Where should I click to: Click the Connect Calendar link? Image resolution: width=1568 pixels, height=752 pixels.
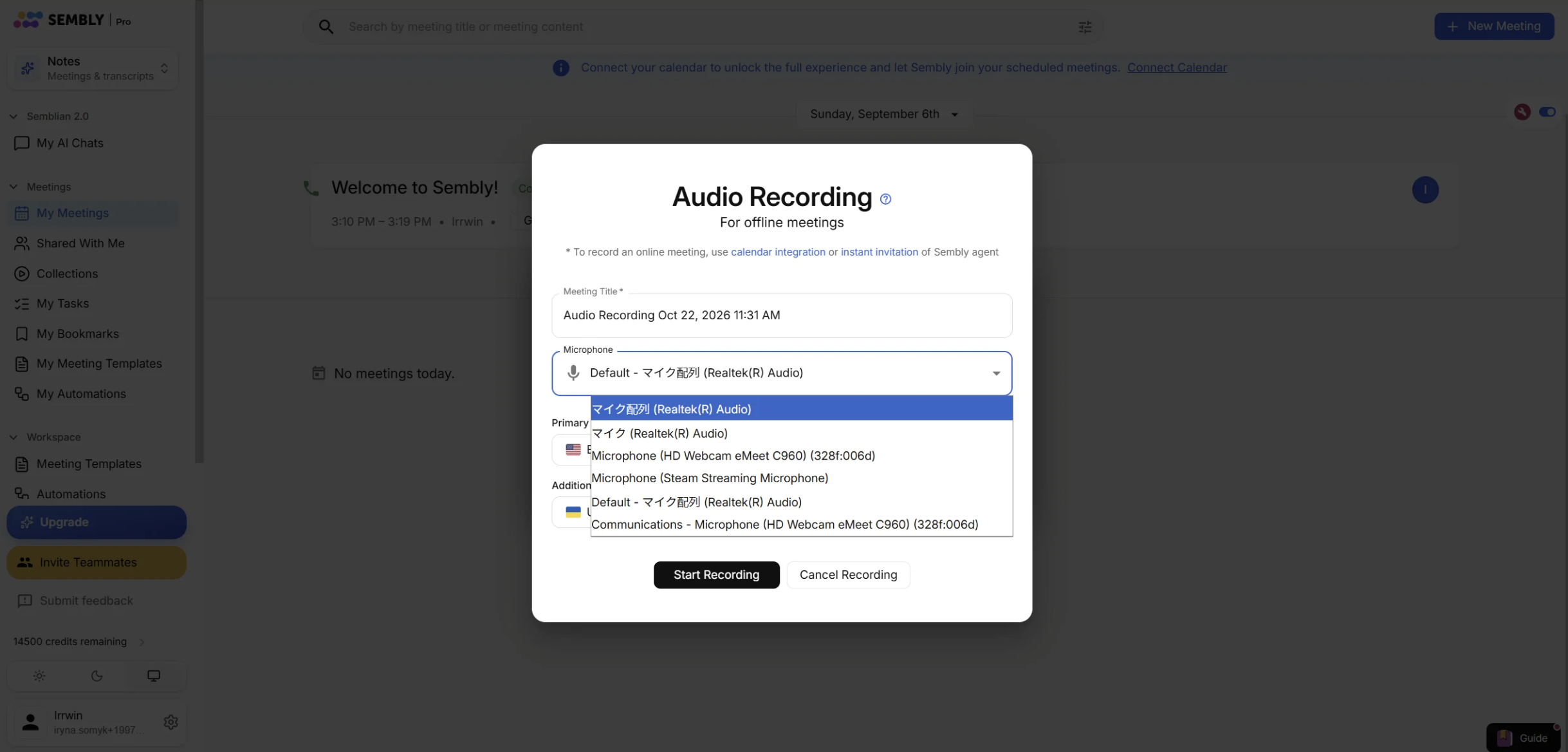(1177, 68)
